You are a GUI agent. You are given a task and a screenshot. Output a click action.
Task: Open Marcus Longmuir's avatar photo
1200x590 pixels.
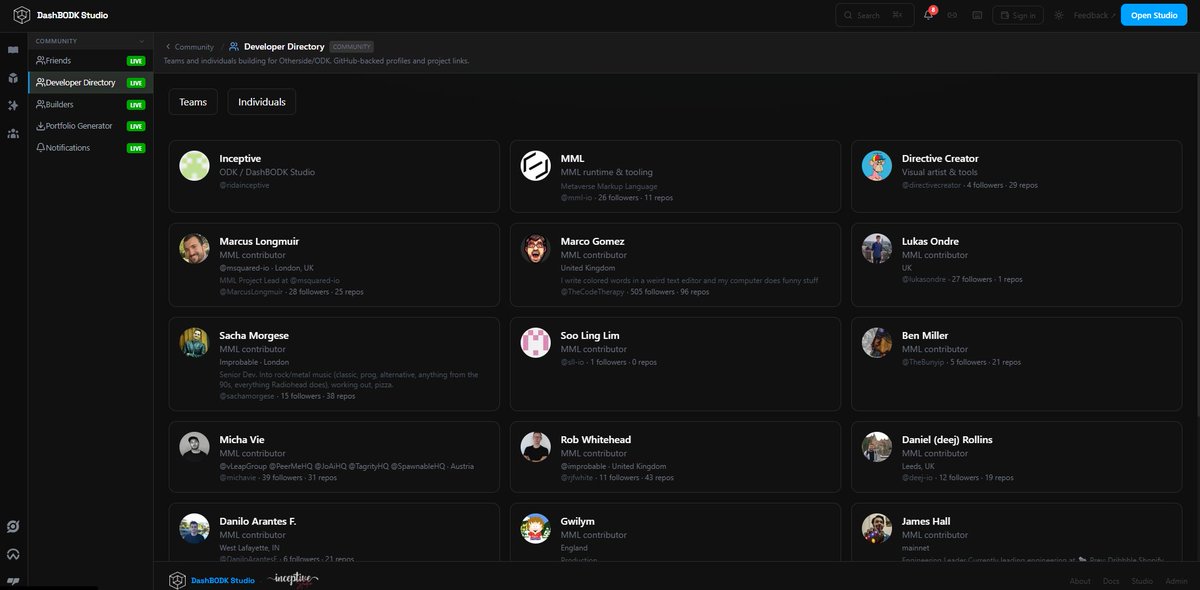click(x=194, y=248)
